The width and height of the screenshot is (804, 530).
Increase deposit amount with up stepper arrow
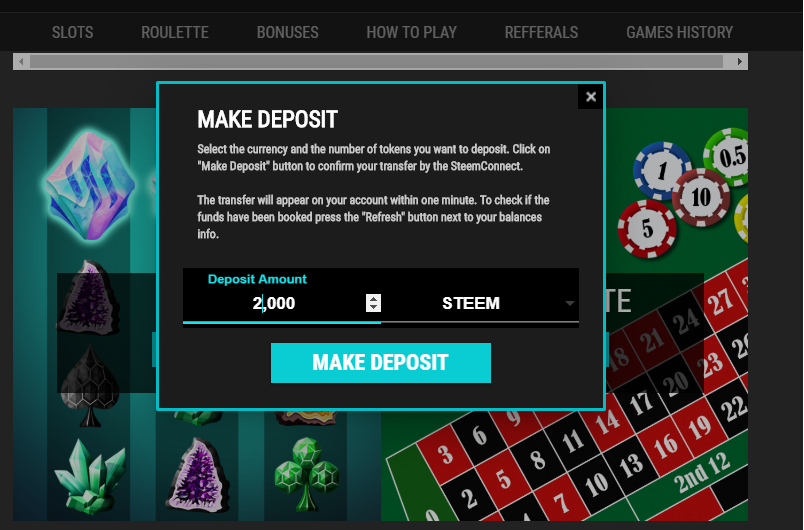373,299
